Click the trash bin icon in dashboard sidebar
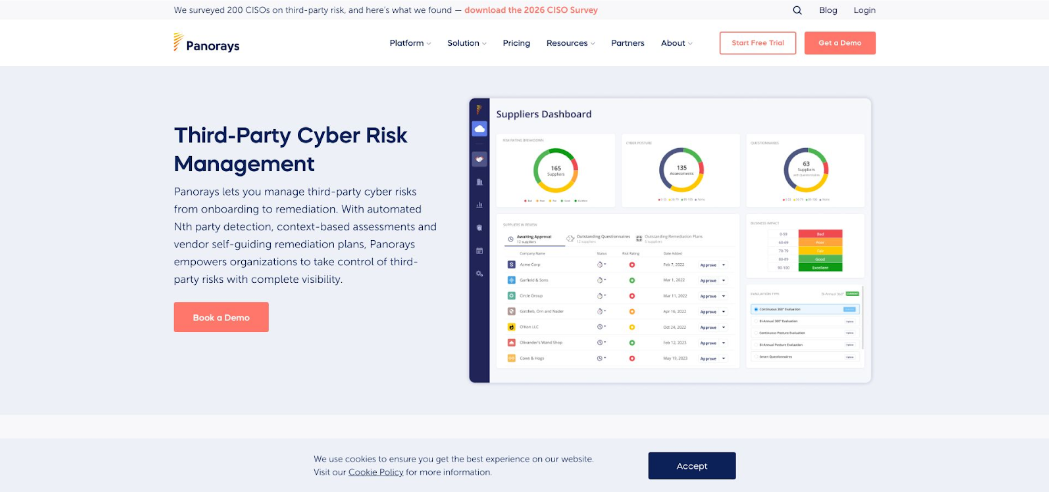1049x492 pixels. pos(479,228)
